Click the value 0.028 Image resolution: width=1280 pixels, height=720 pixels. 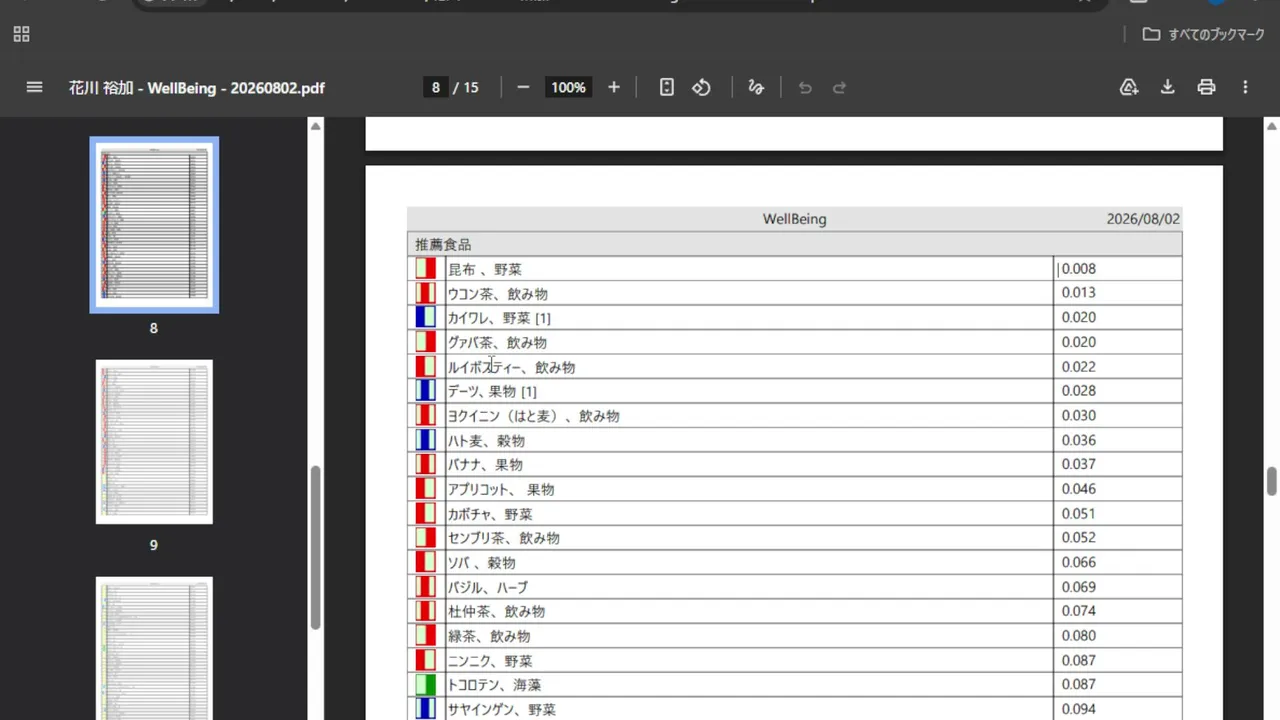pyautogui.click(x=1078, y=391)
